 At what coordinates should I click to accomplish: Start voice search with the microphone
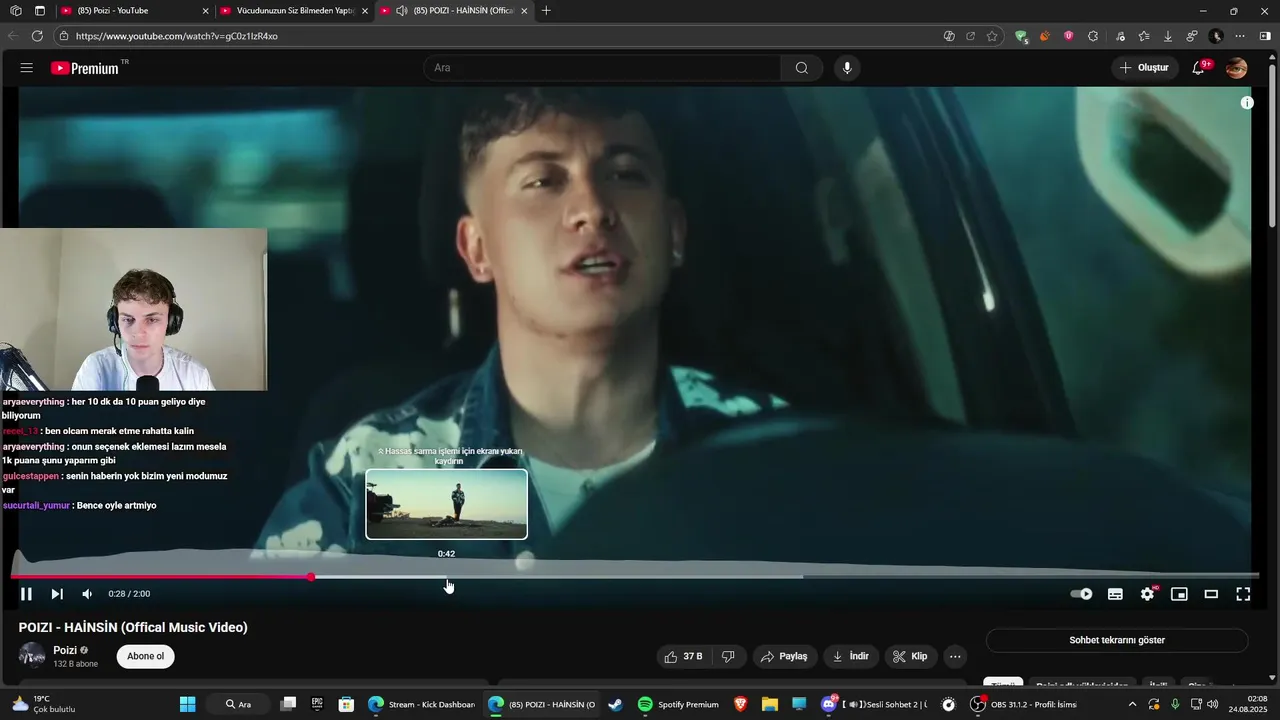click(847, 68)
